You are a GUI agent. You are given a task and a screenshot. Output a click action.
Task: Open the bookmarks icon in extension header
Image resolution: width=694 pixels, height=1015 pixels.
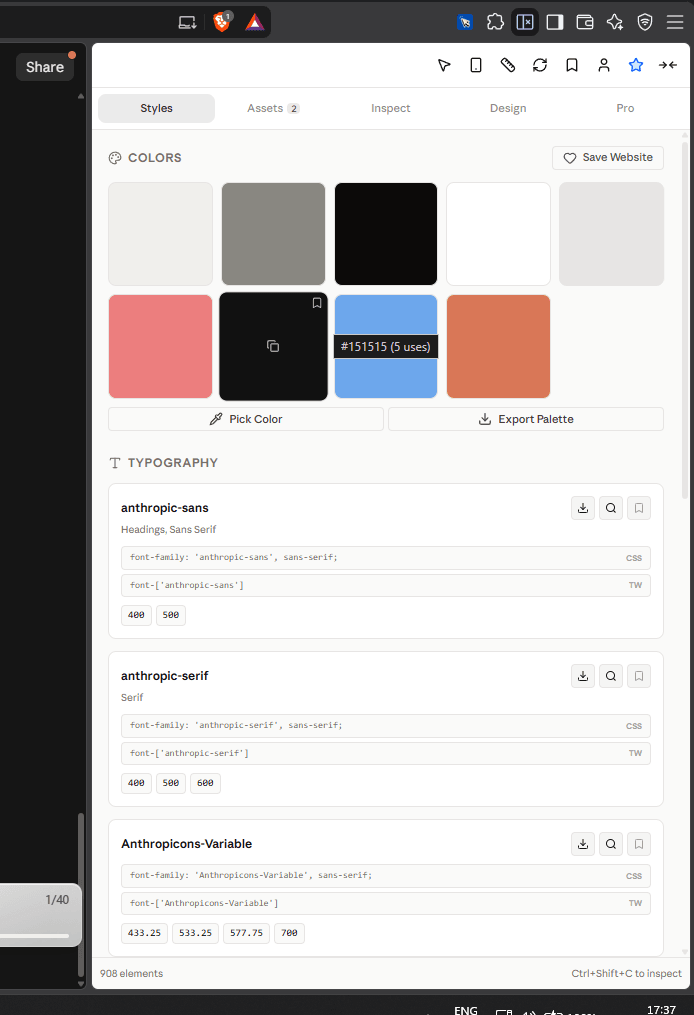572,65
